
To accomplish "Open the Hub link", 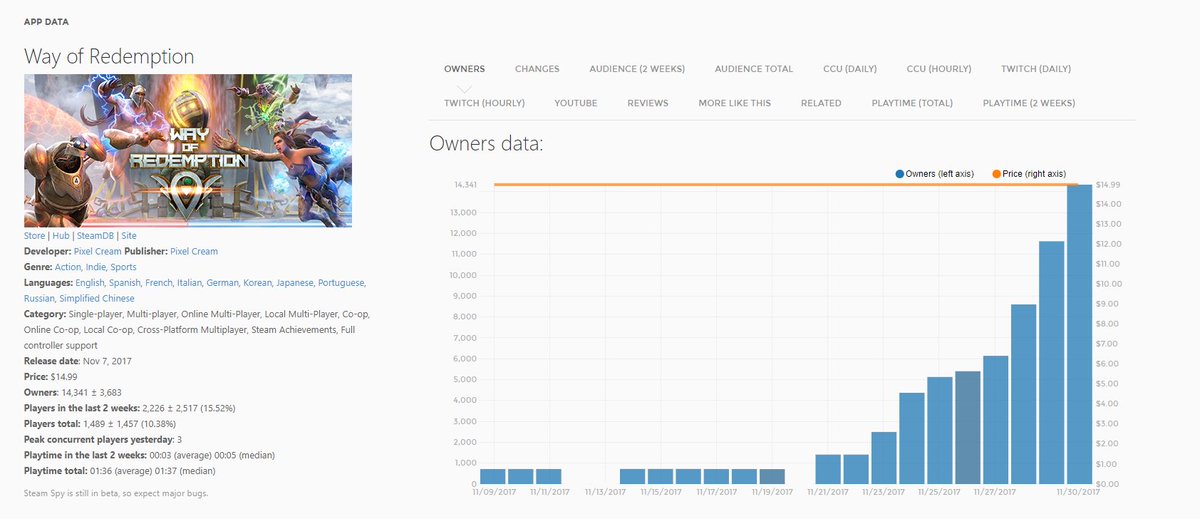I will click(61, 235).
